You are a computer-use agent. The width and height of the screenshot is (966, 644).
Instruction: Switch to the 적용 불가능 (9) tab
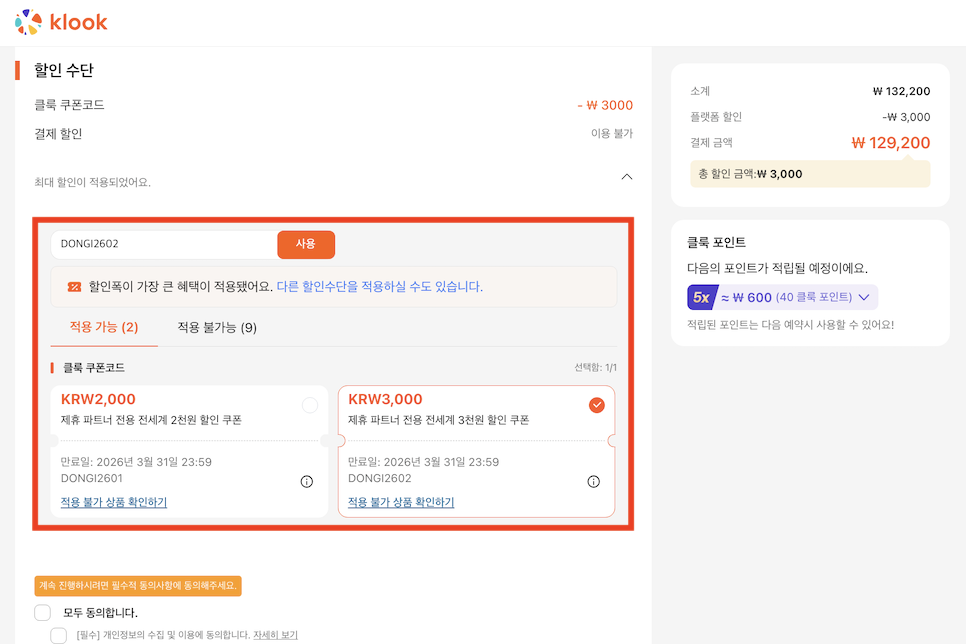click(x=217, y=327)
